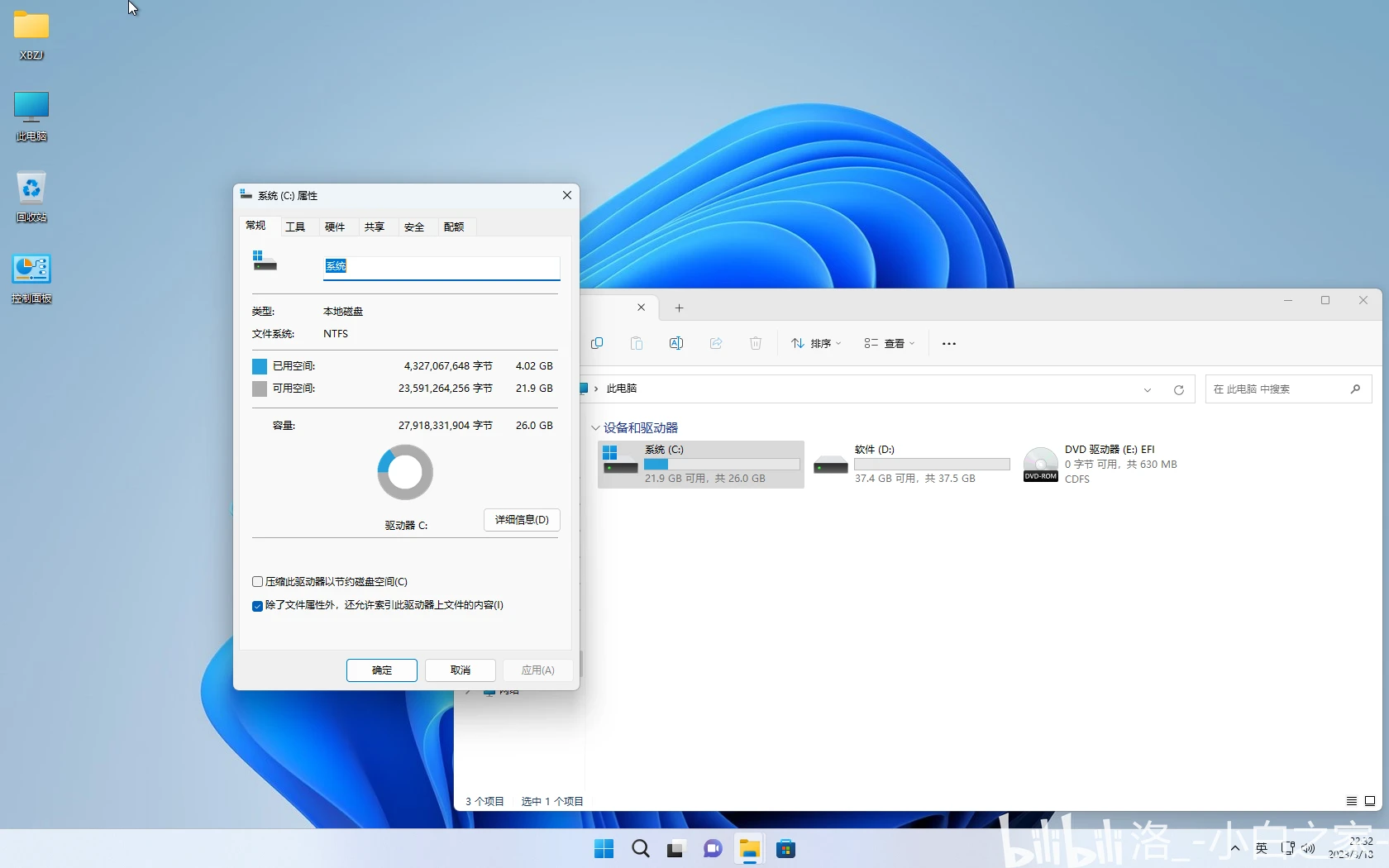The width and height of the screenshot is (1389, 868).
Task: Open the Windows Start button
Action: pyautogui.click(x=604, y=849)
